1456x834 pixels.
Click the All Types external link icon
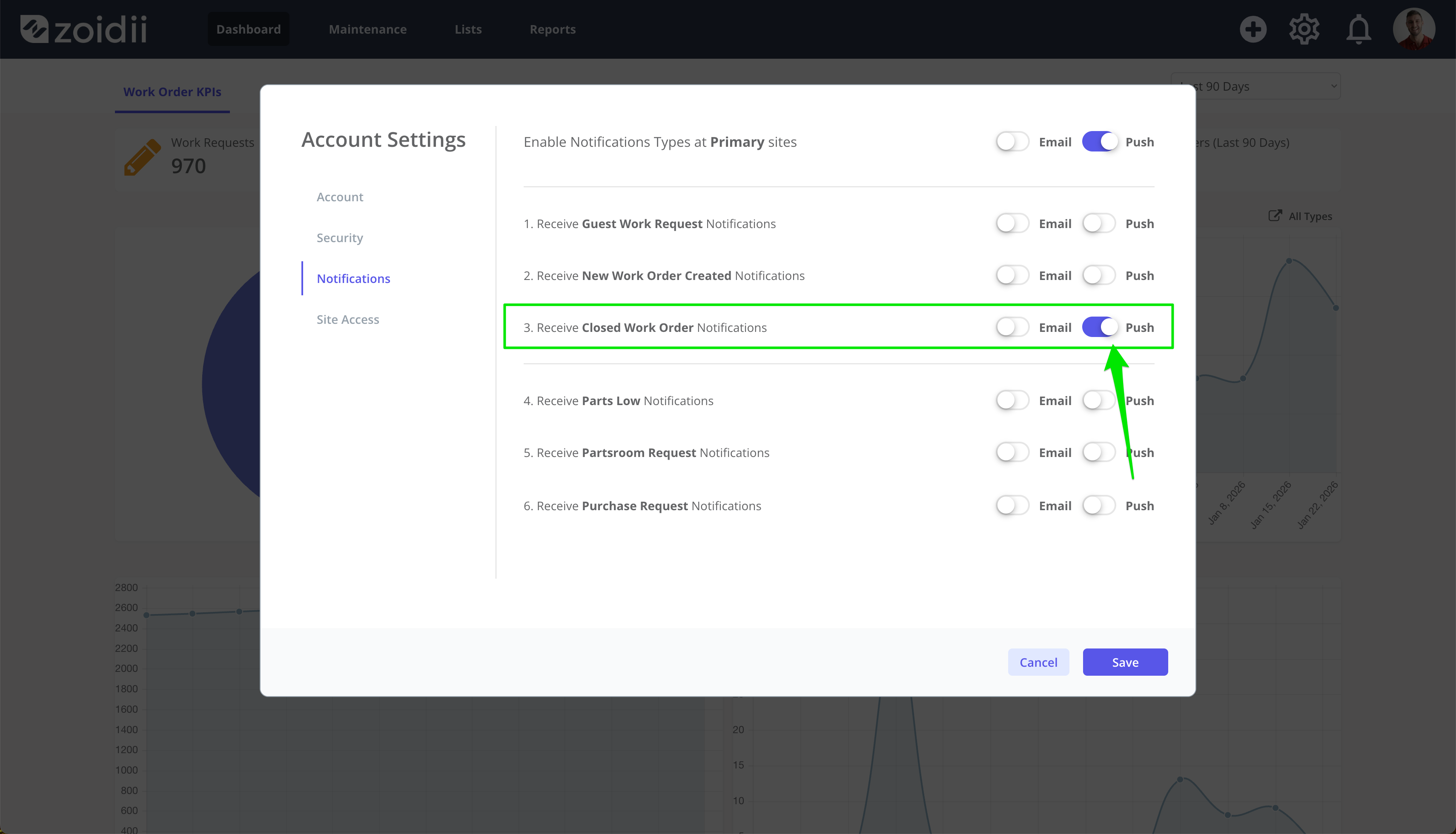(x=1274, y=216)
